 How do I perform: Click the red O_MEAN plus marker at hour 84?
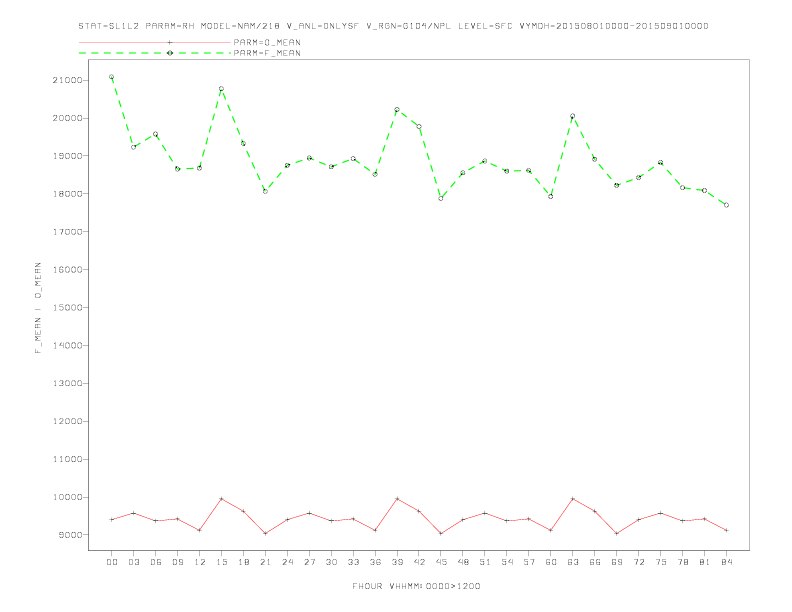726,530
